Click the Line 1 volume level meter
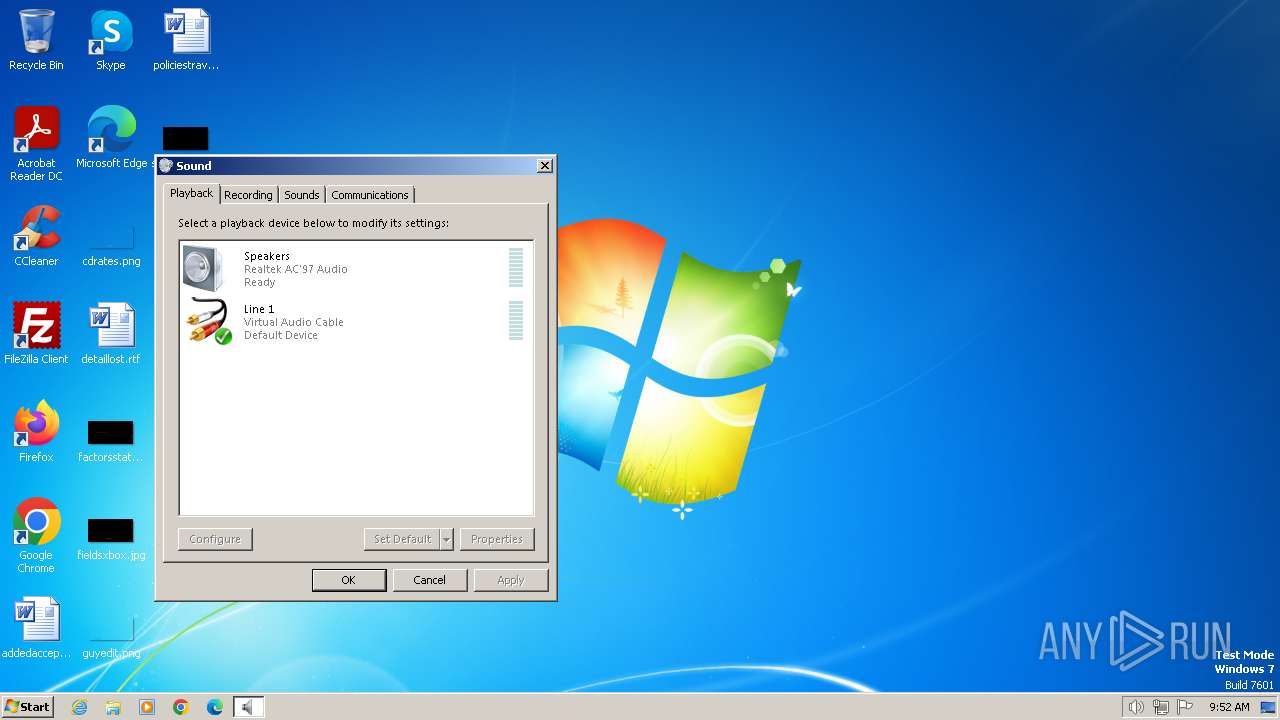 coord(516,321)
